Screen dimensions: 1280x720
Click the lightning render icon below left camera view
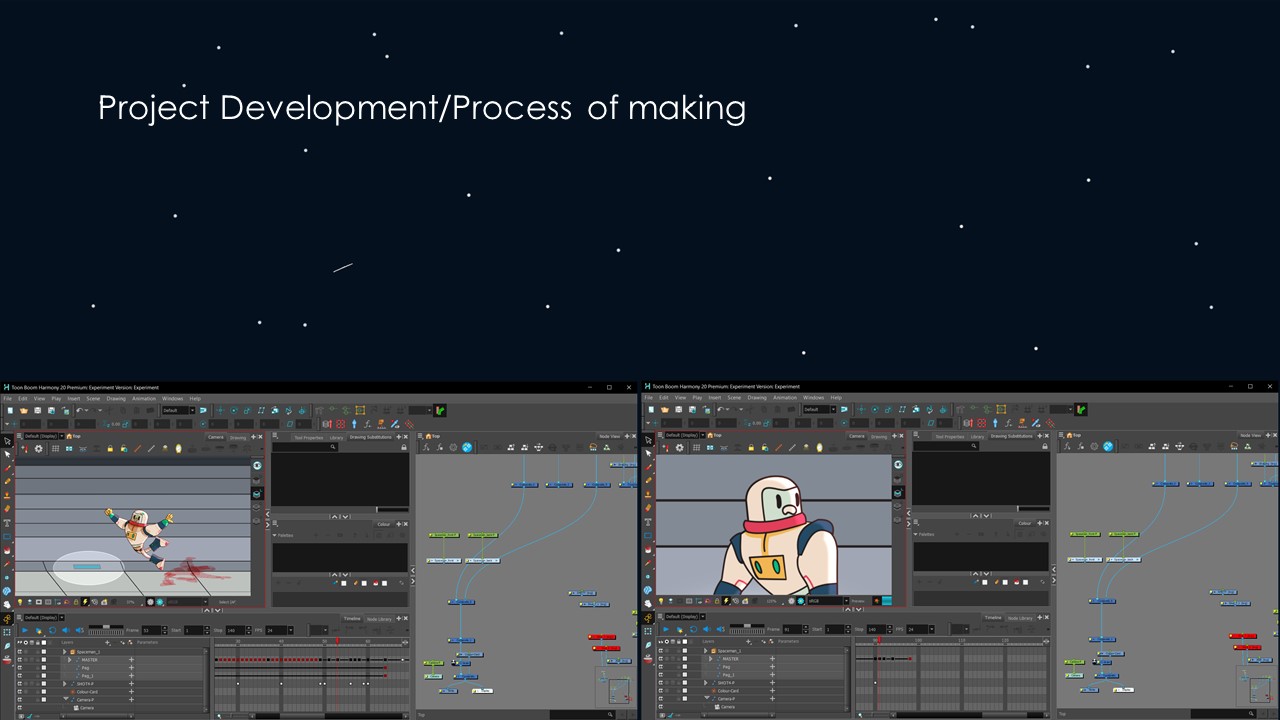85,602
